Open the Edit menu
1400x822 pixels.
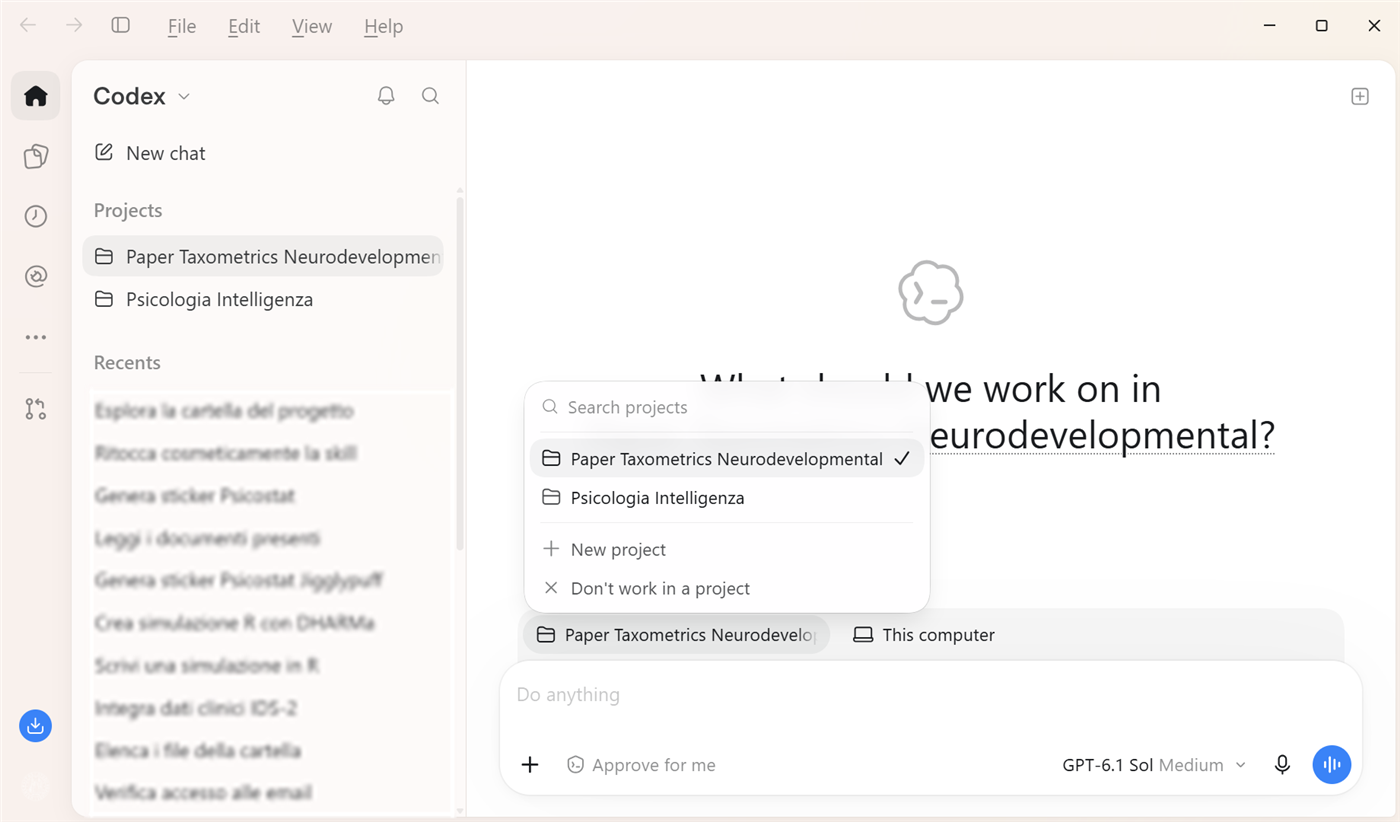244,27
